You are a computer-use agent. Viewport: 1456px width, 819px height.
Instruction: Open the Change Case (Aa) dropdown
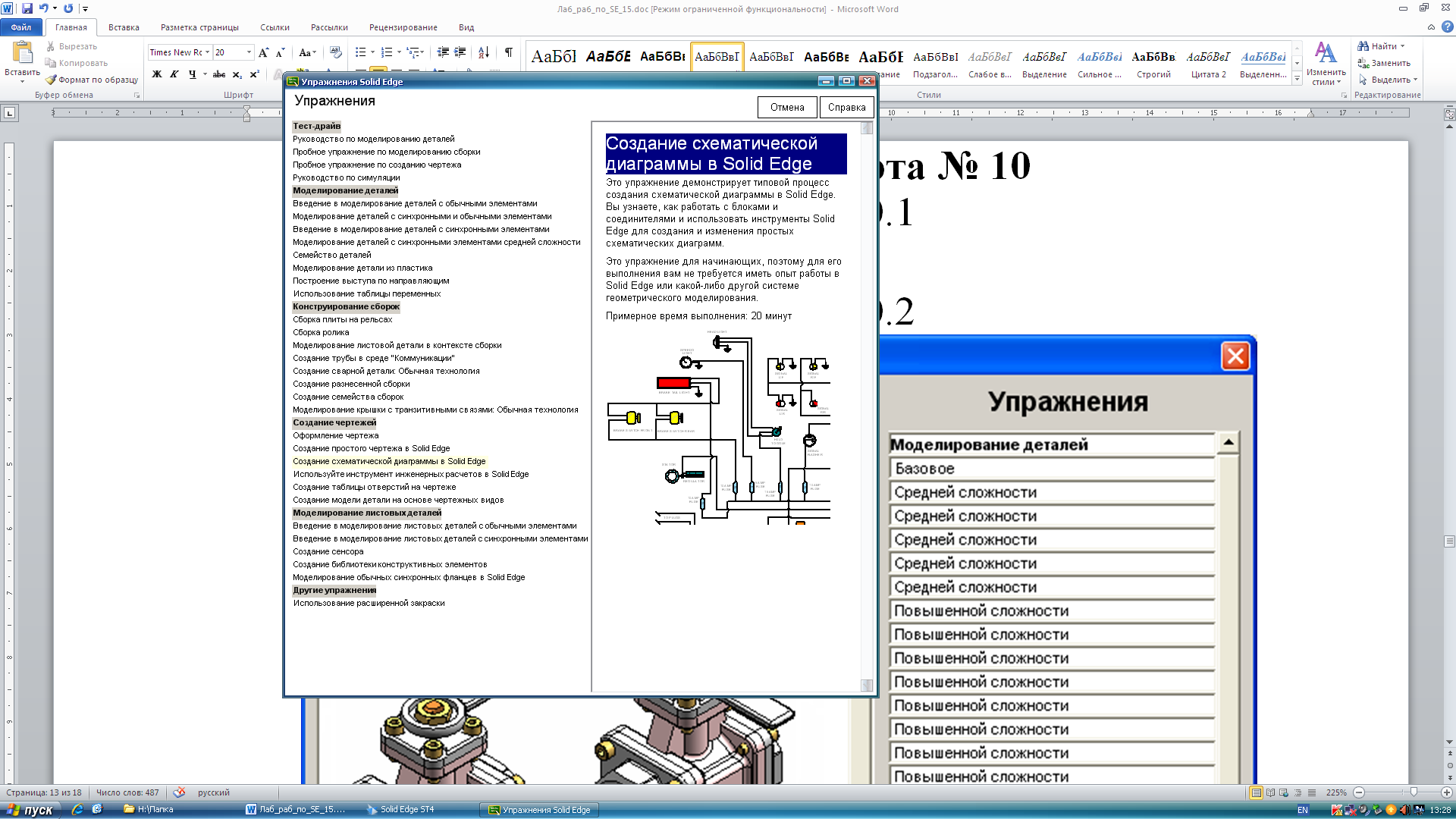pyautogui.click(x=307, y=52)
